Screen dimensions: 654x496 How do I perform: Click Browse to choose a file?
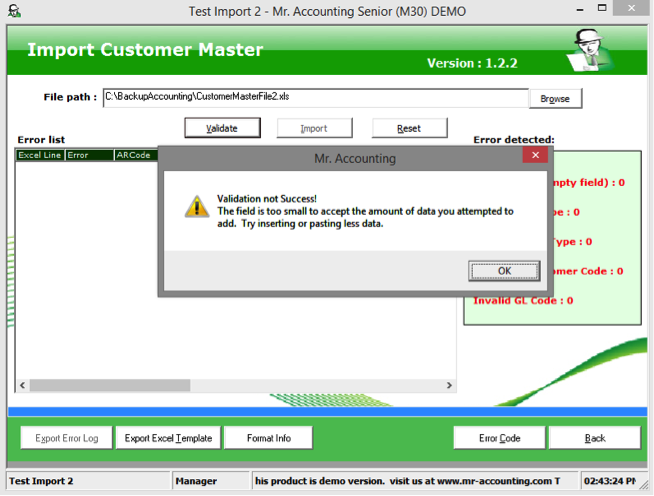pos(555,99)
